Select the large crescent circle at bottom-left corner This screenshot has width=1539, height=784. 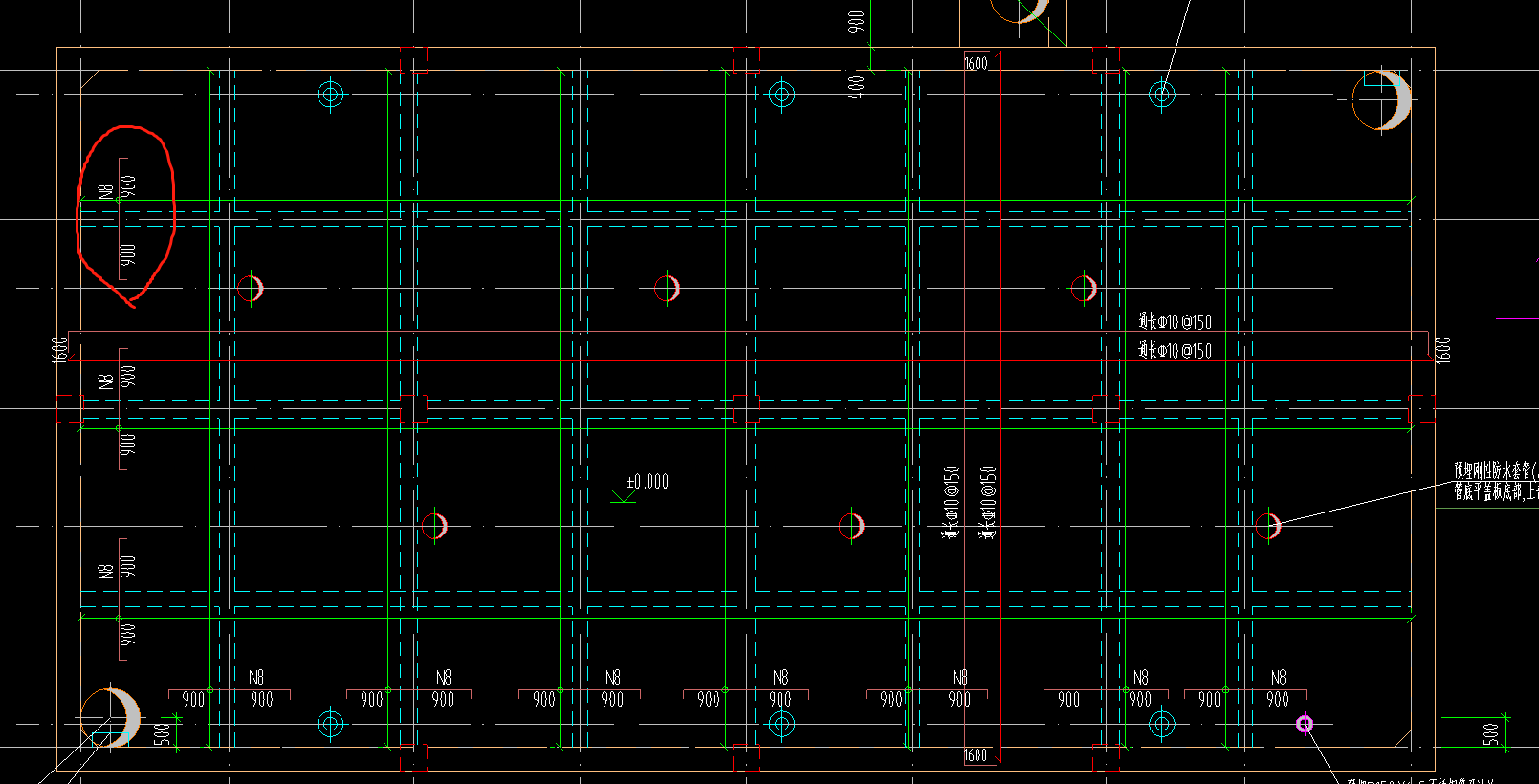110,718
